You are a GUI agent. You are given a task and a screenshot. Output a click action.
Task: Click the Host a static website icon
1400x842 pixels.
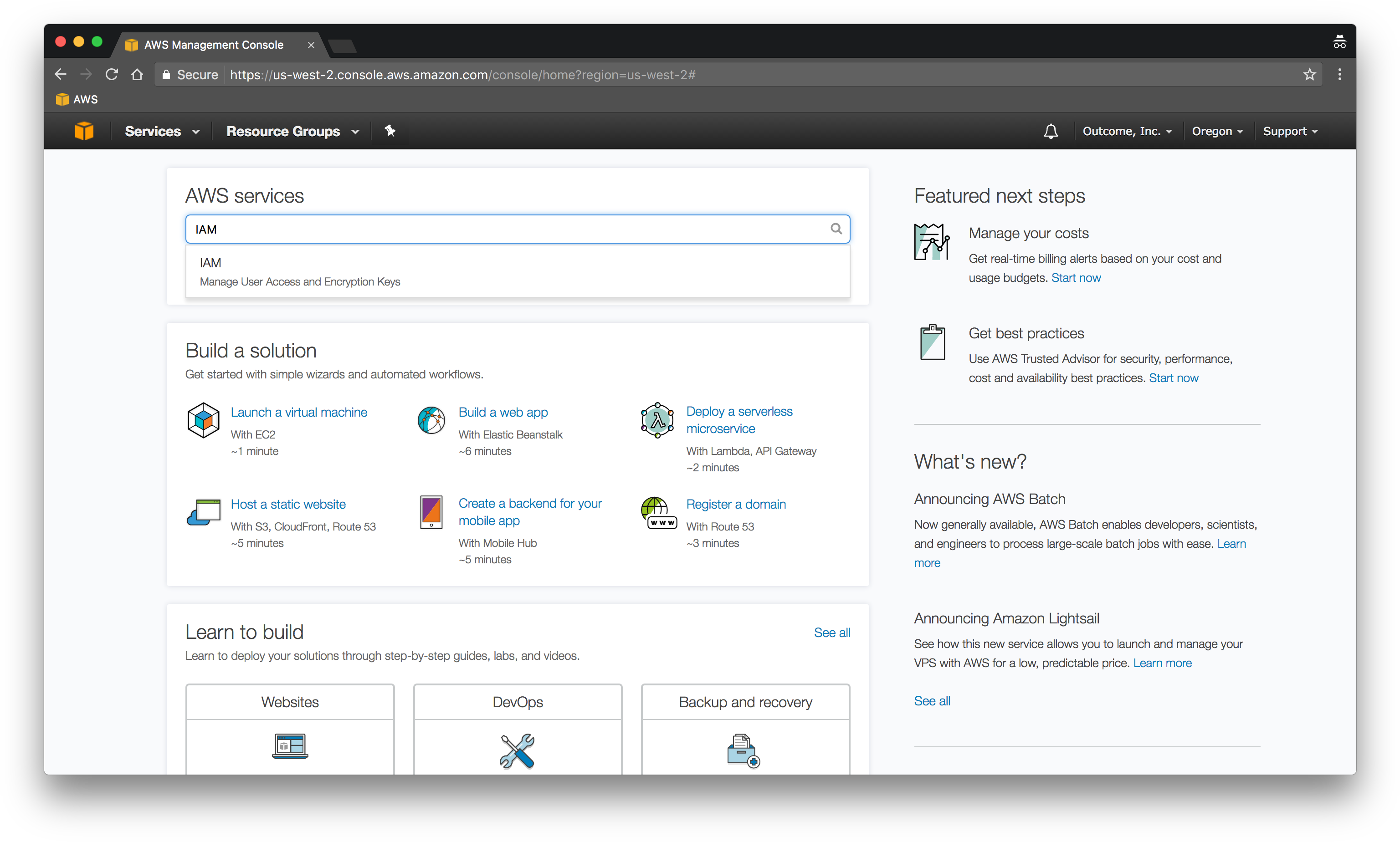(203, 512)
